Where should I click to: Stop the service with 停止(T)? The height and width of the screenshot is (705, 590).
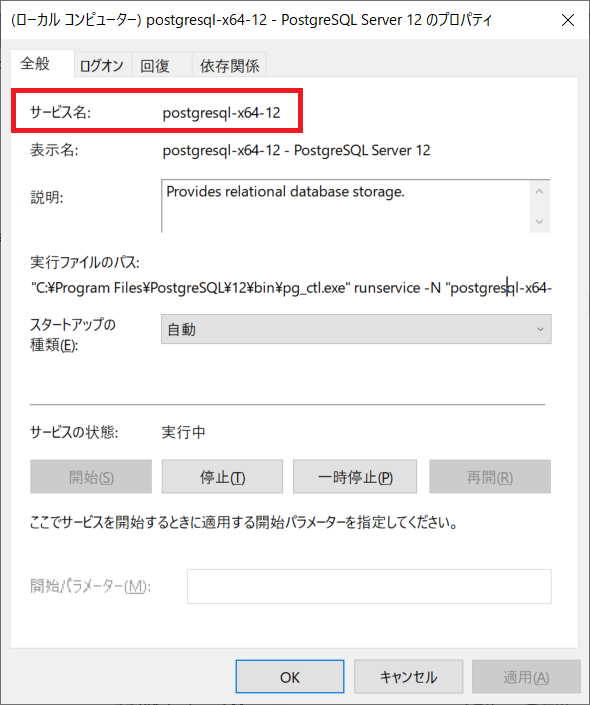coord(222,477)
